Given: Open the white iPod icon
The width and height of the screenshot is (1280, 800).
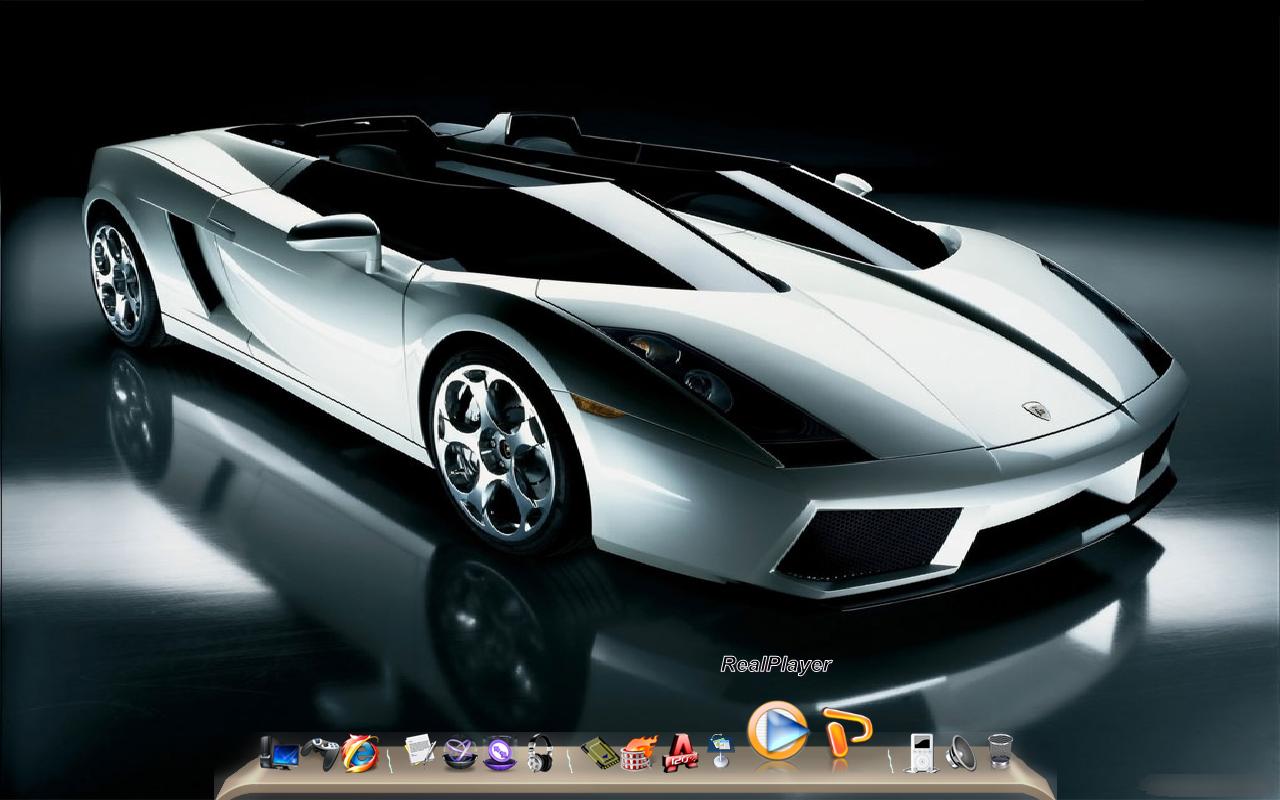Looking at the screenshot, I should 921,751.
